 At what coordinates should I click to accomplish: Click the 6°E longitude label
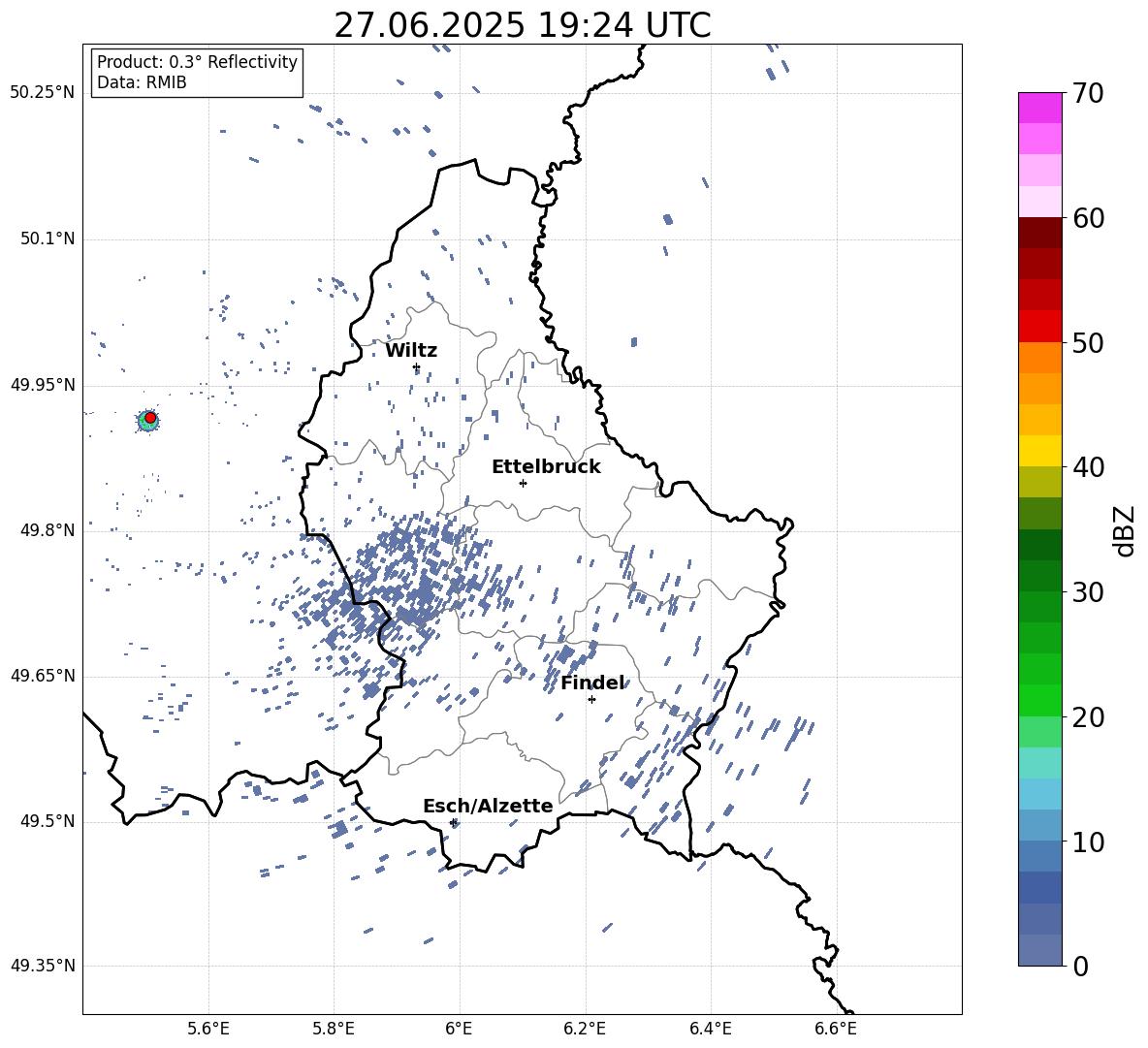click(459, 1029)
